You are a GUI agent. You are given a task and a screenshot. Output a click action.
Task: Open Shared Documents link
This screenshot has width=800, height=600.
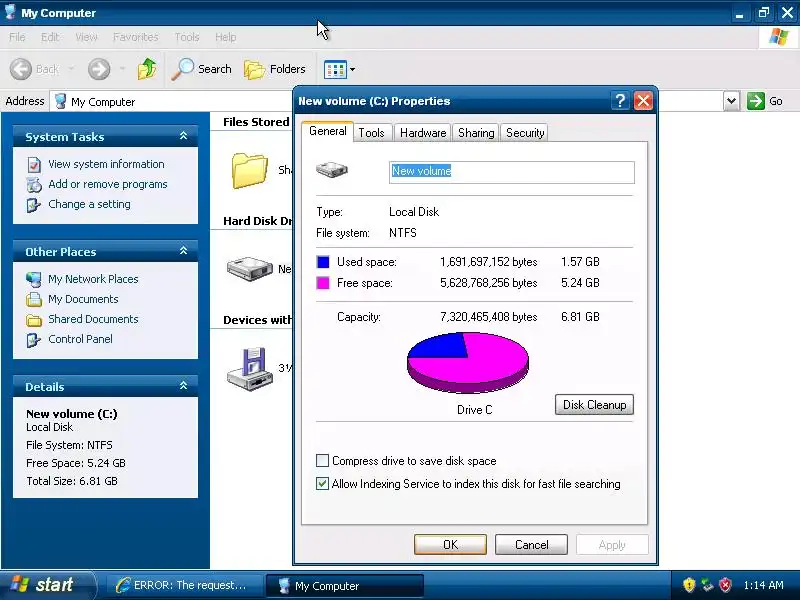point(93,319)
